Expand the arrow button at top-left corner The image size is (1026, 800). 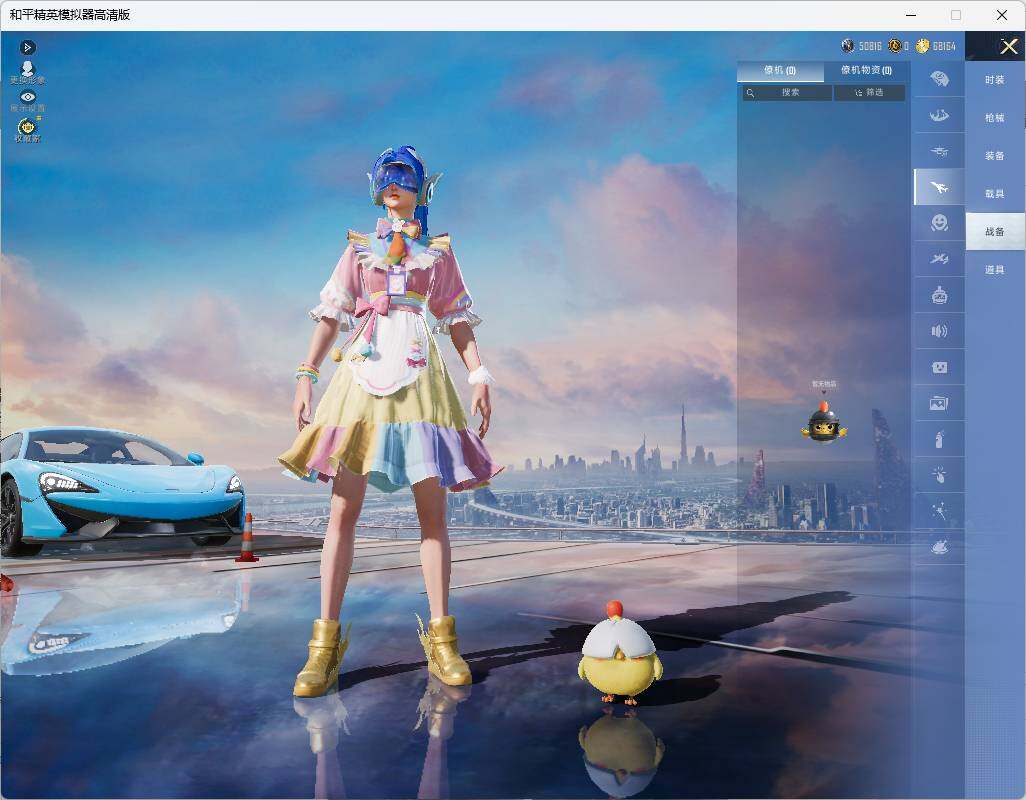[27, 48]
